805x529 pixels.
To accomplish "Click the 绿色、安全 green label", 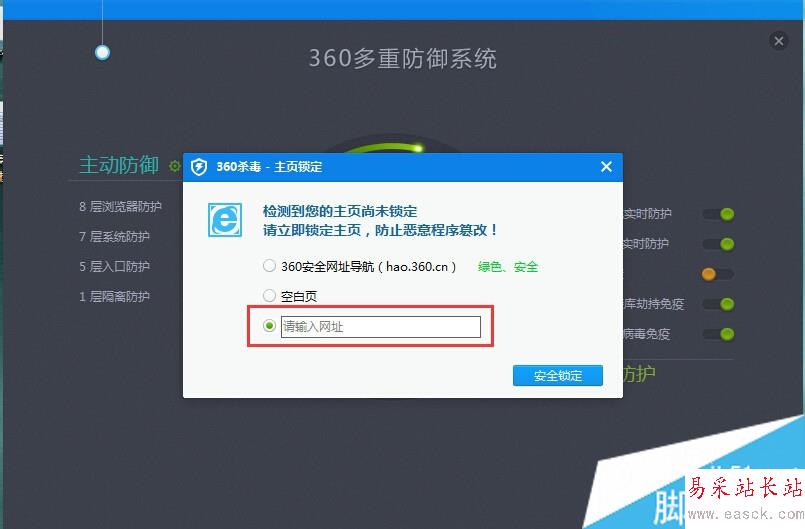I will click(507, 267).
